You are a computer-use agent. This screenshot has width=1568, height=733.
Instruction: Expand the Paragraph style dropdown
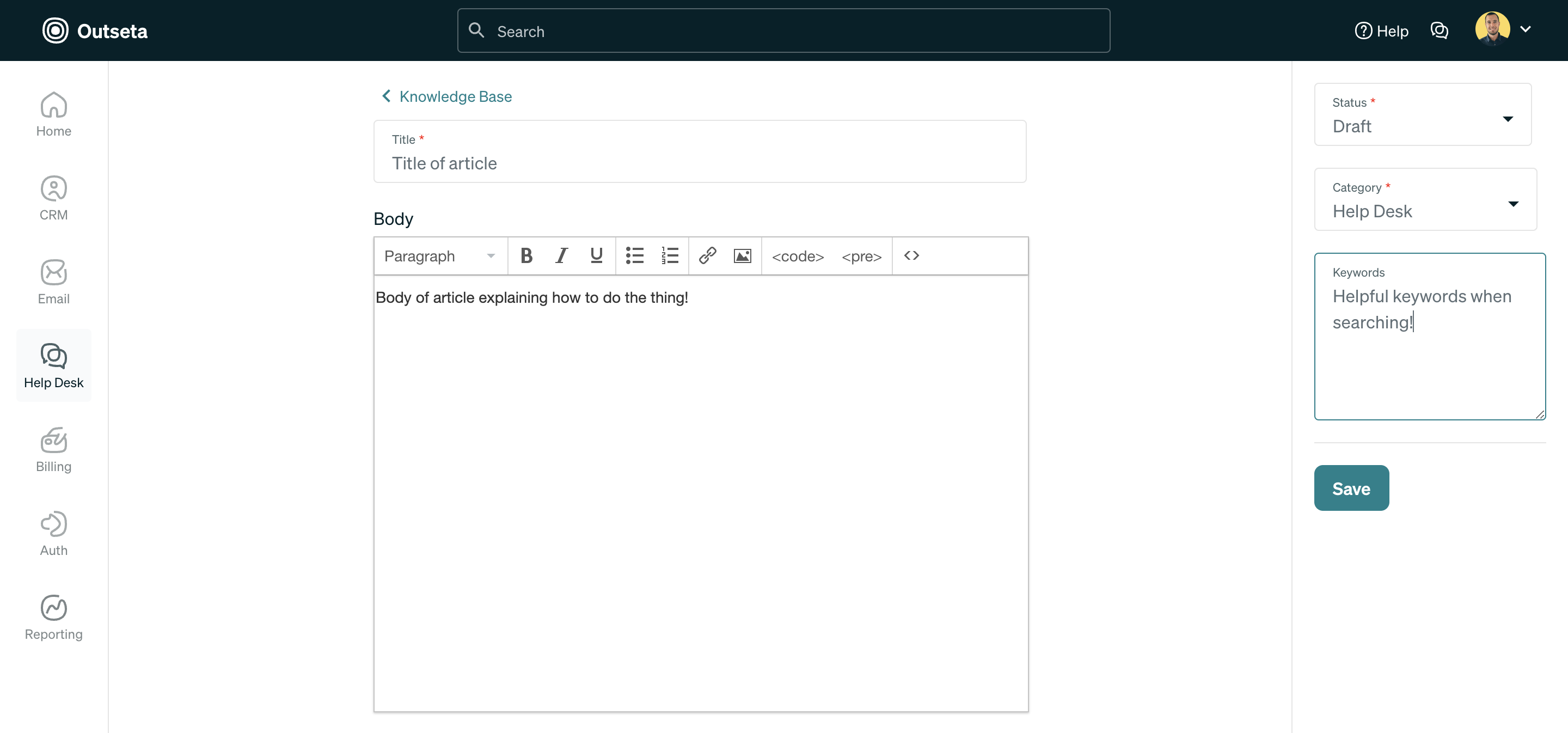click(x=439, y=256)
